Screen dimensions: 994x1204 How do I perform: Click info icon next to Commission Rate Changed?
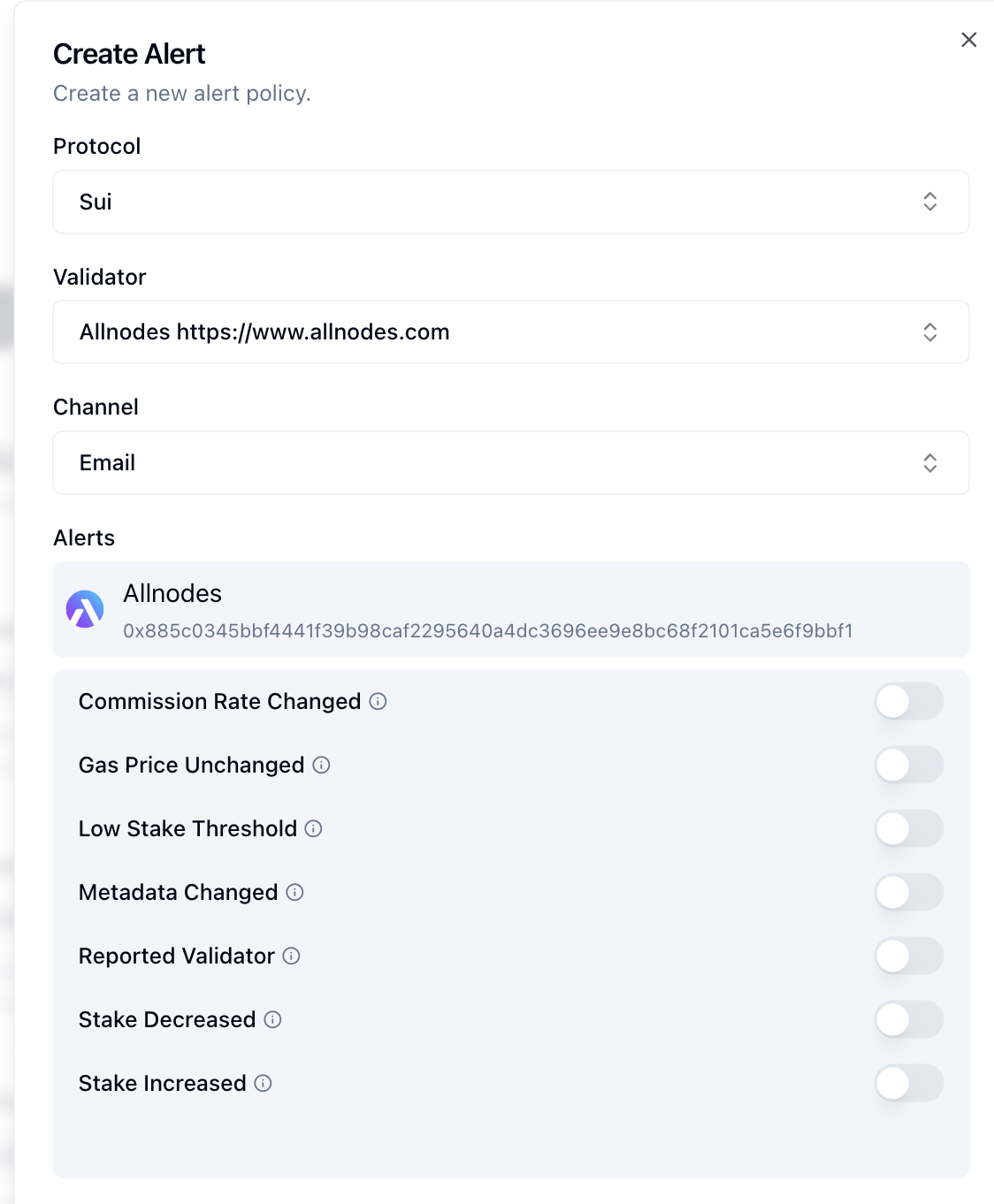coord(378,701)
